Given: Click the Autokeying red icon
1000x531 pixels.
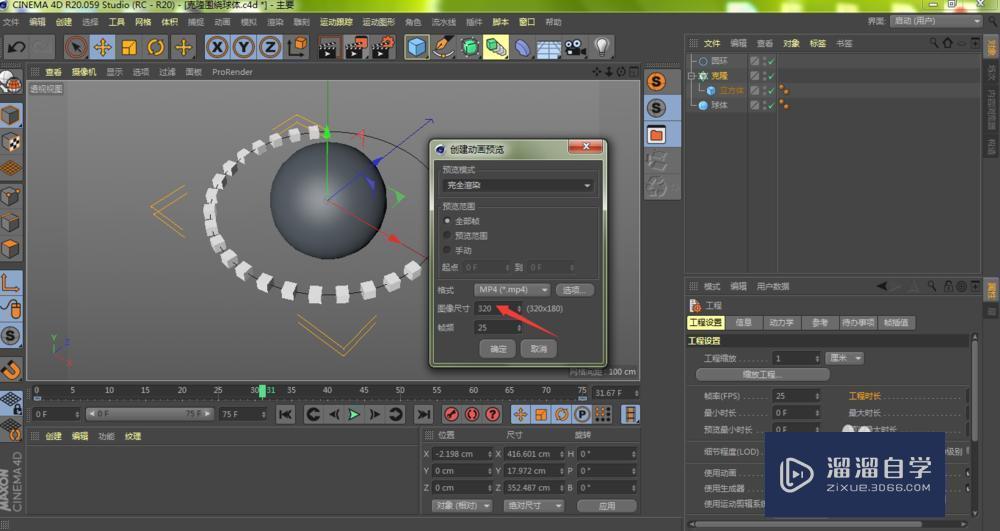Looking at the screenshot, I should [472, 414].
